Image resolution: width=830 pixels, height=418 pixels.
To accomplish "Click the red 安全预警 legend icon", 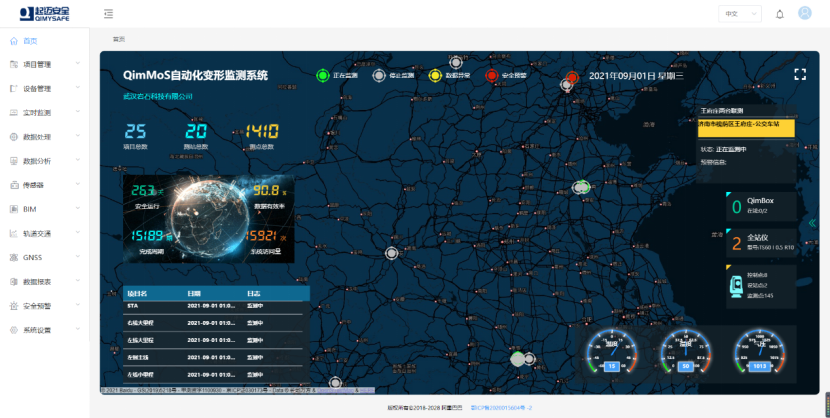I will 492,76.
